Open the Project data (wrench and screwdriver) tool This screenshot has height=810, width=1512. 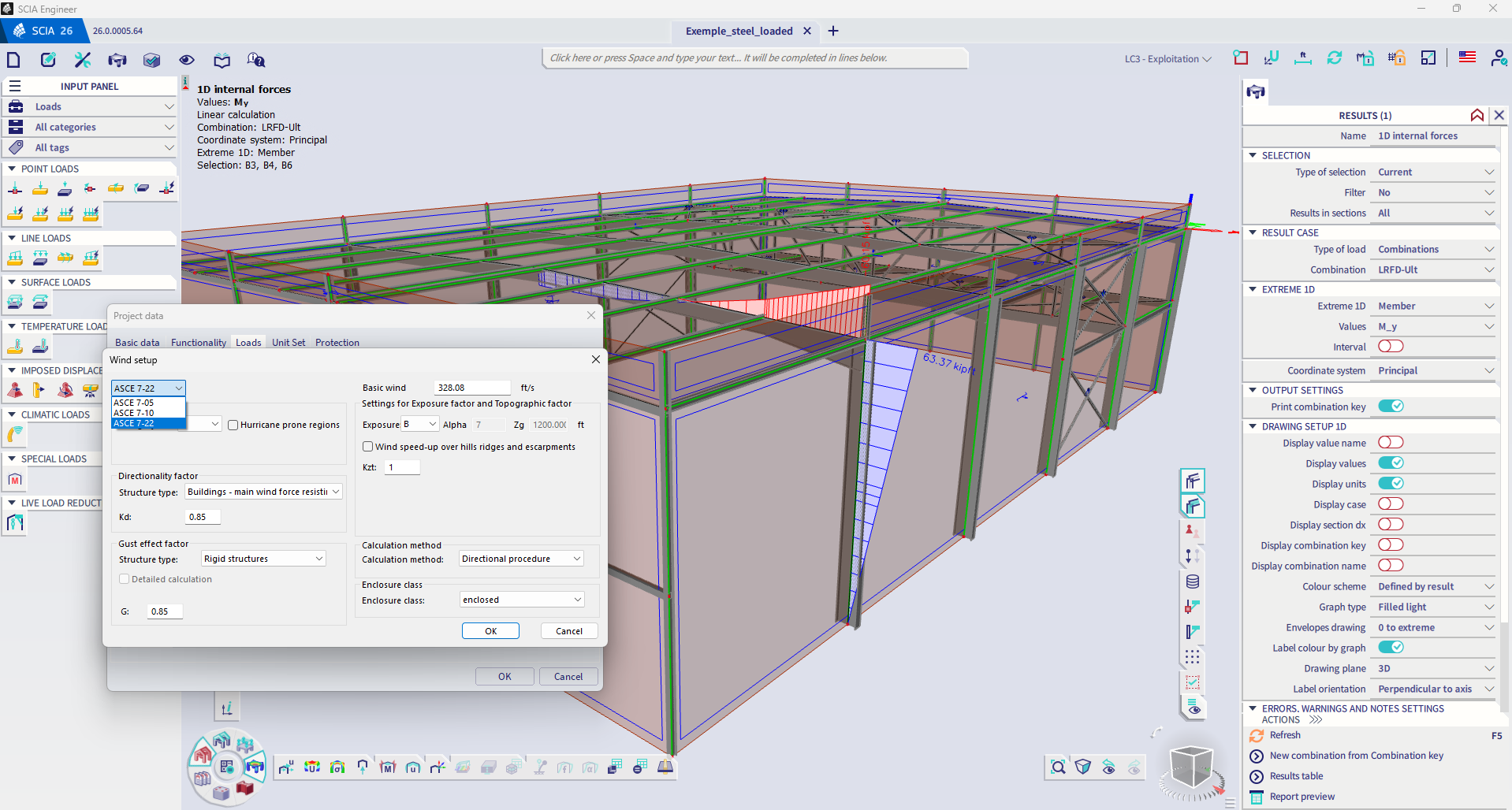82,59
